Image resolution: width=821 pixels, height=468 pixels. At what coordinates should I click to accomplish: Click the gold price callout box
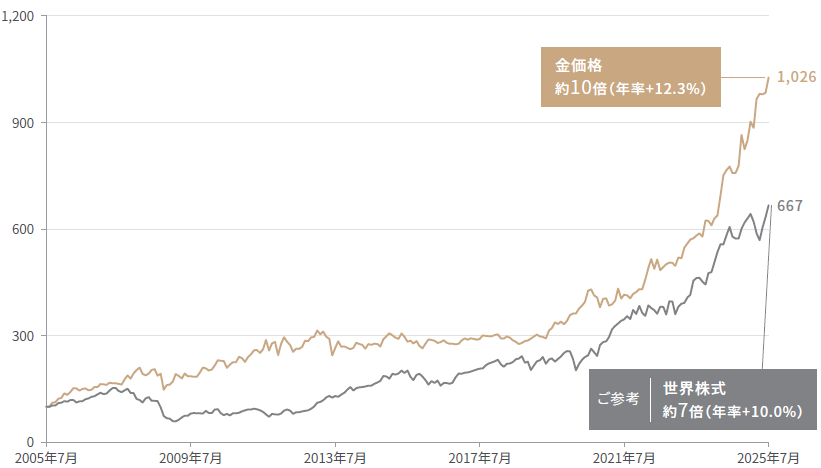pyautogui.click(x=631, y=77)
